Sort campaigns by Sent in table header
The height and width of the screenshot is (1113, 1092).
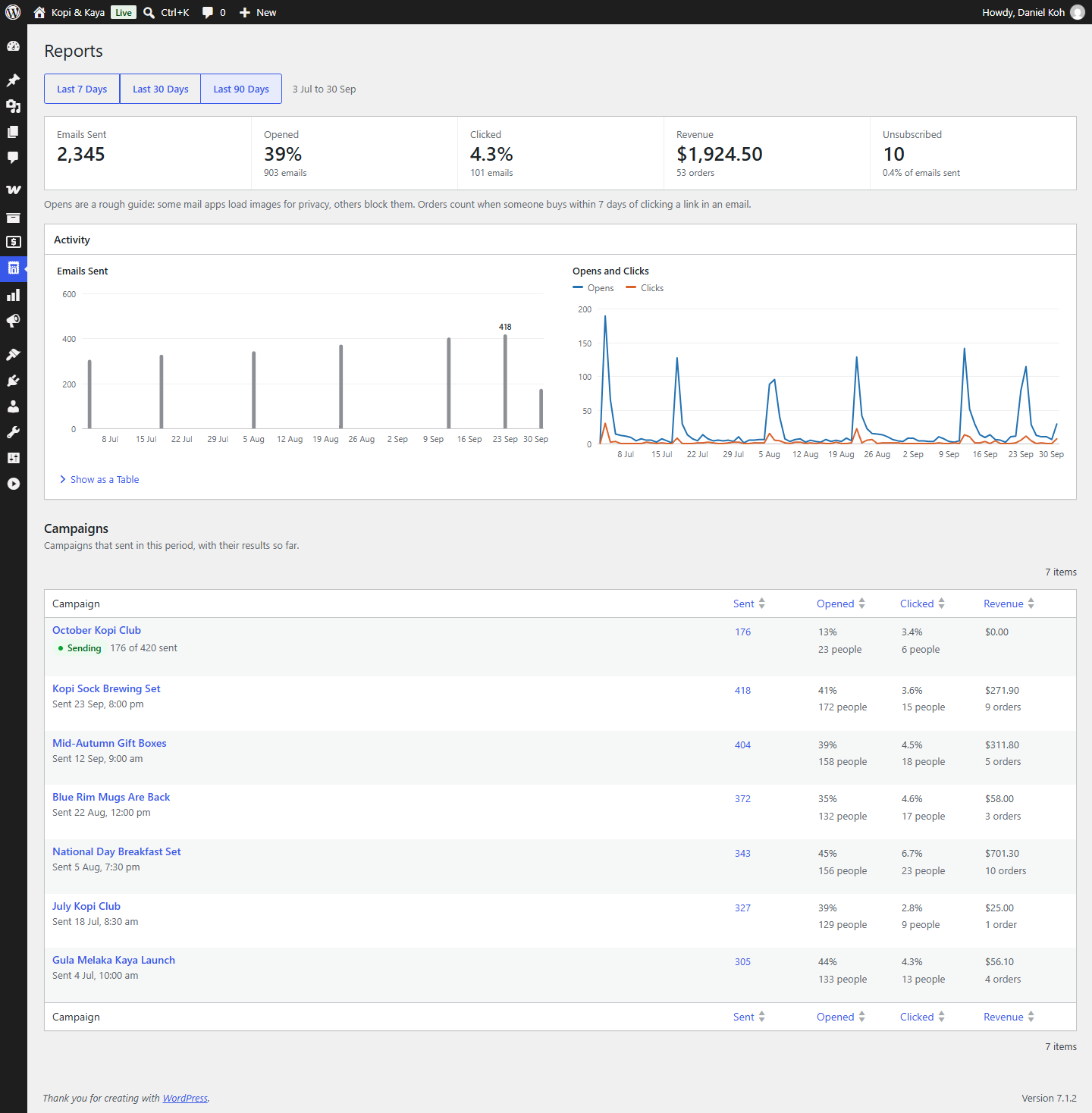pyautogui.click(x=749, y=604)
